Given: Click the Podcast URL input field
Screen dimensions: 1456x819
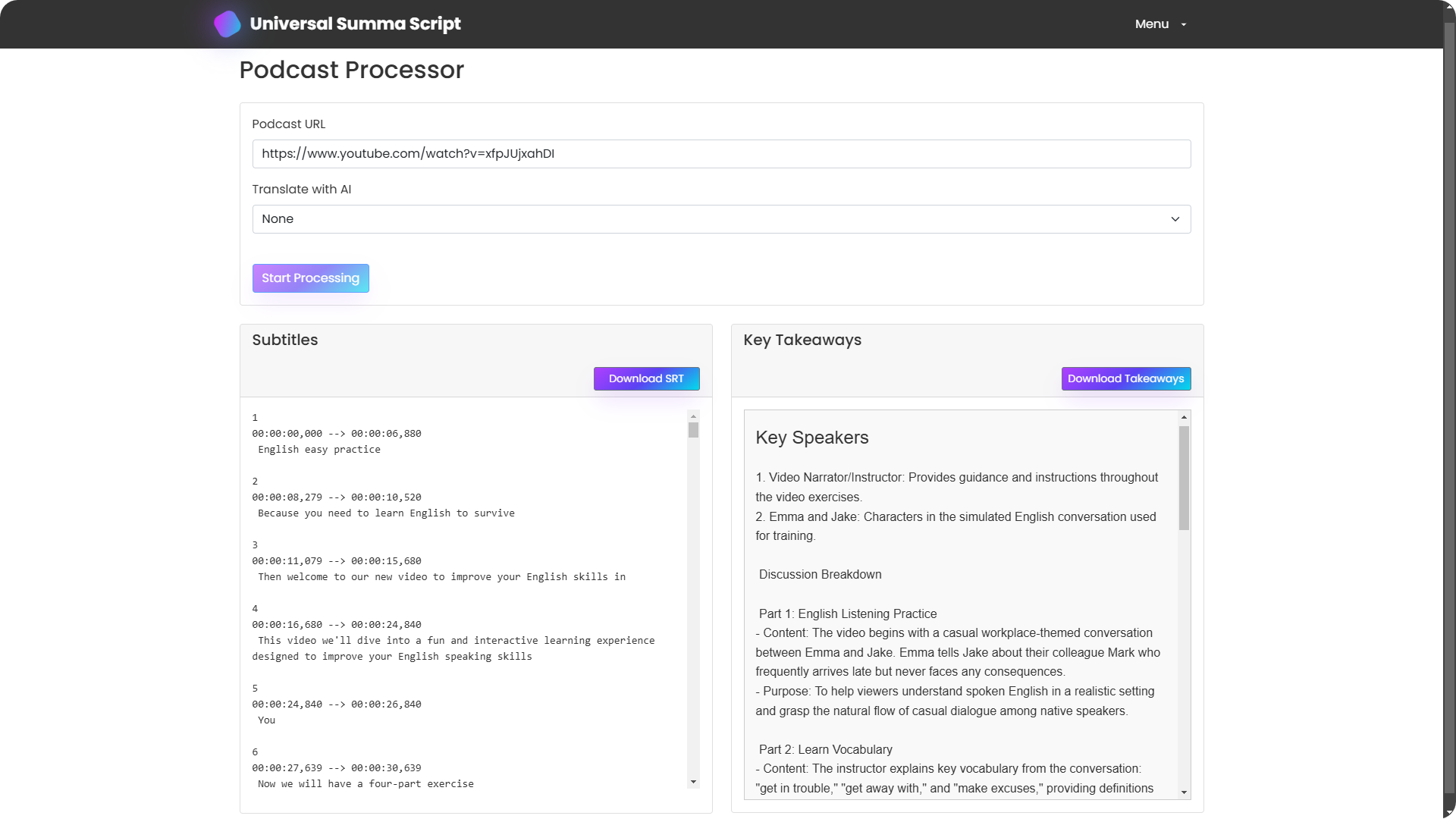Looking at the screenshot, I should [x=721, y=154].
